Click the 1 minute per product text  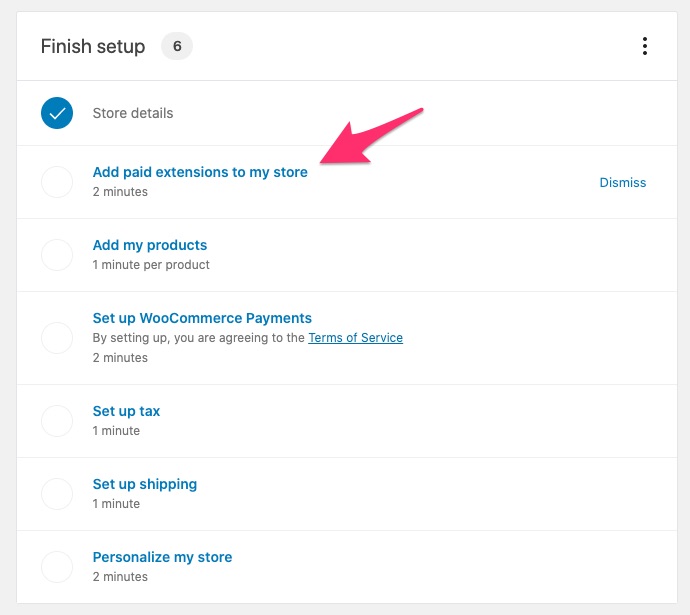pyautogui.click(x=151, y=264)
